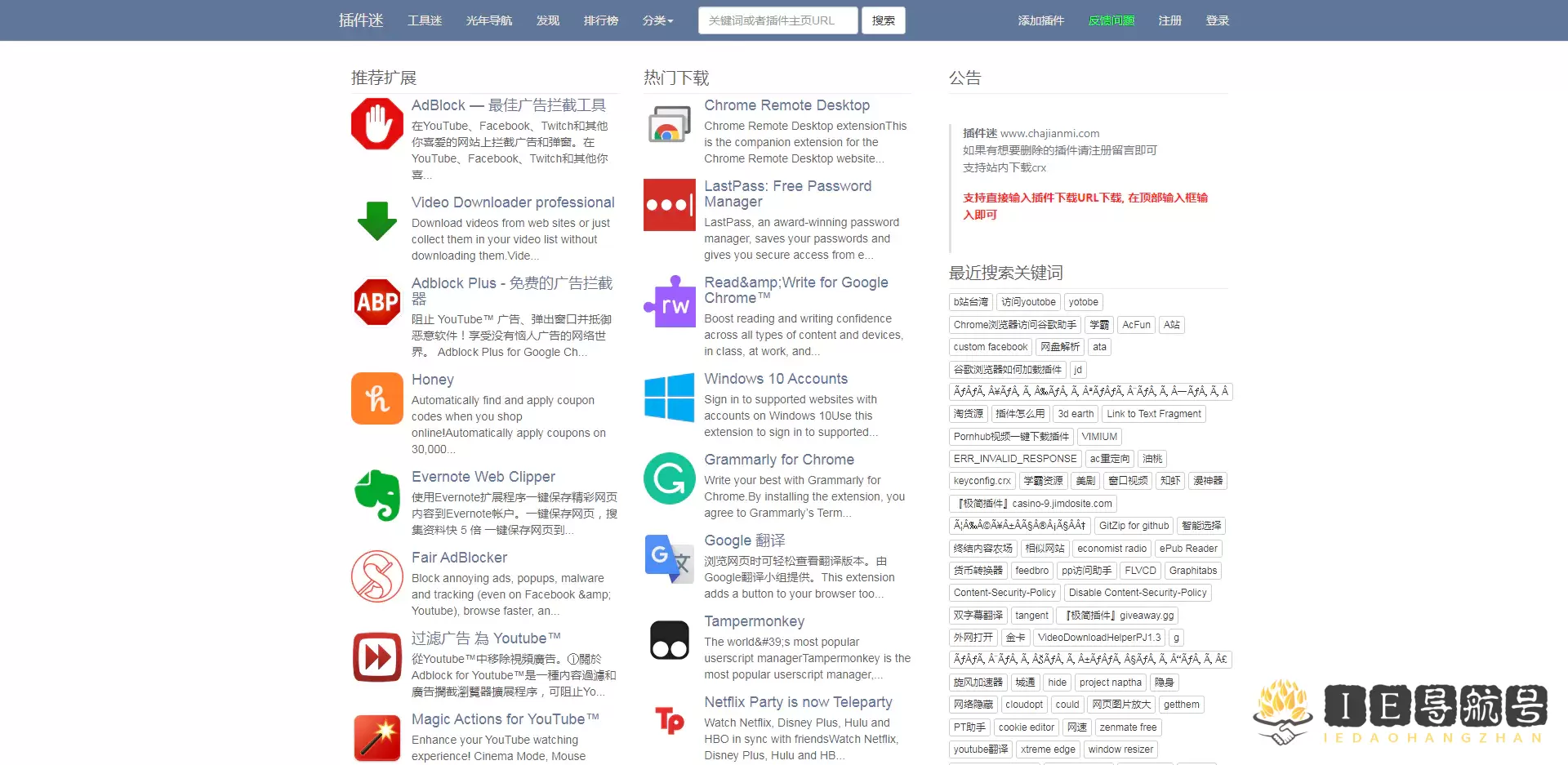The image size is (1568, 765).
Task: Select the feedbro keyword tag
Action: click(x=1032, y=571)
